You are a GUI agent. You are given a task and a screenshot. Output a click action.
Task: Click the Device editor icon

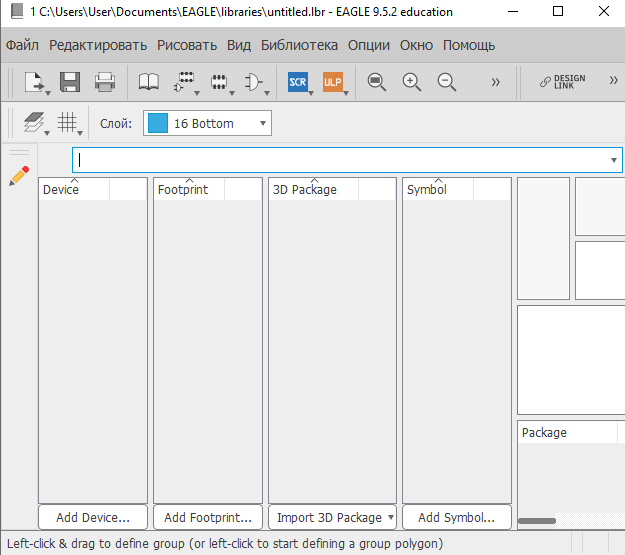[184, 82]
